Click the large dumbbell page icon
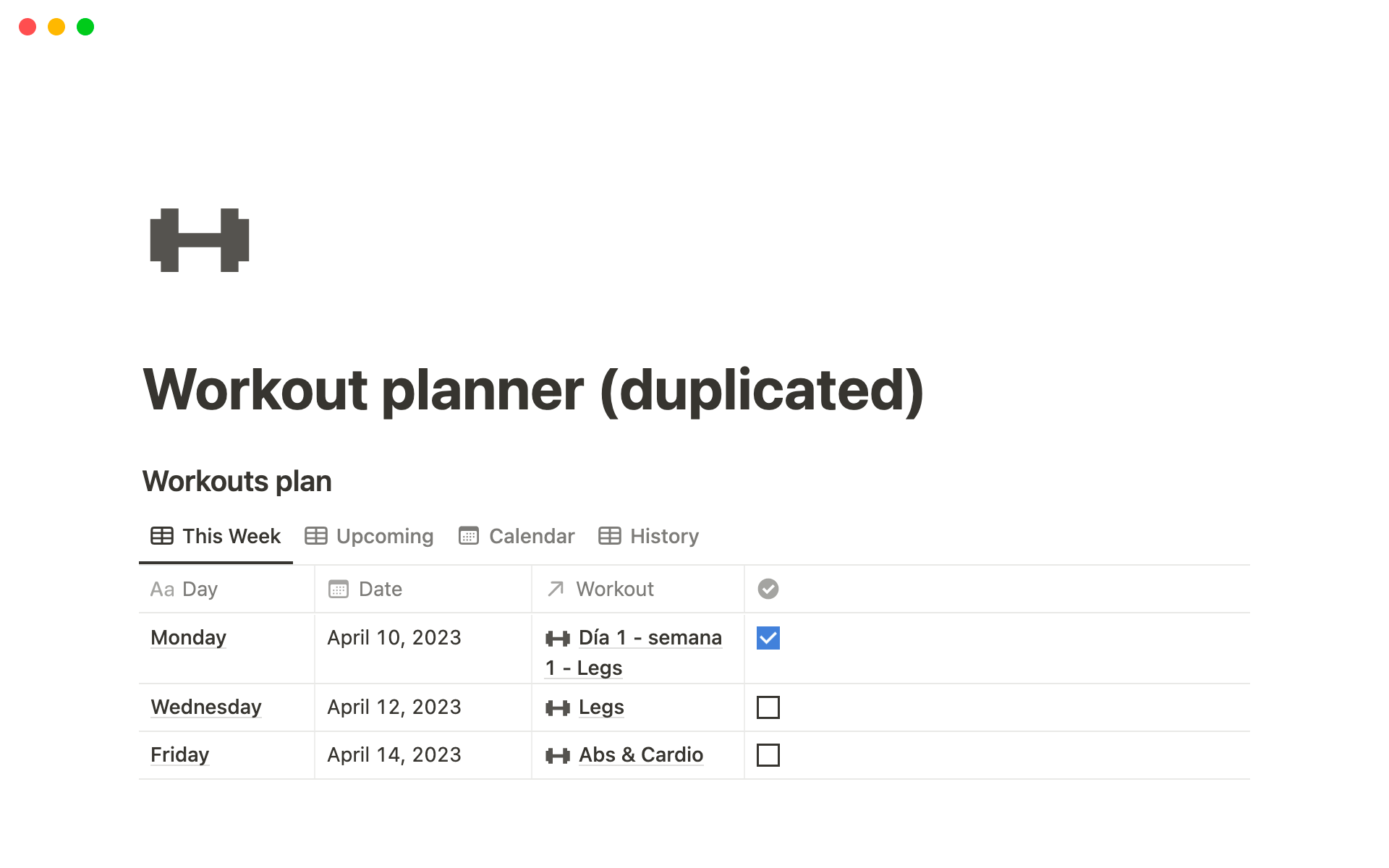This screenshot has height=868, width=1389. (200, 240)
